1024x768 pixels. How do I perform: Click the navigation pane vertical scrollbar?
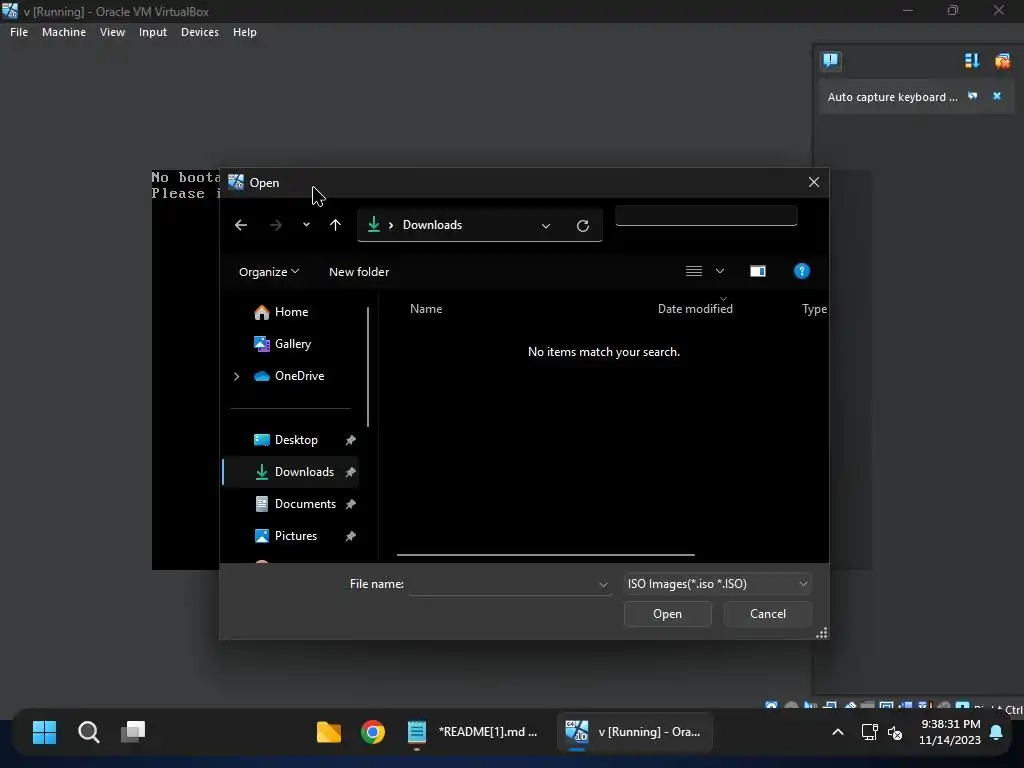(x=368, y=366)
